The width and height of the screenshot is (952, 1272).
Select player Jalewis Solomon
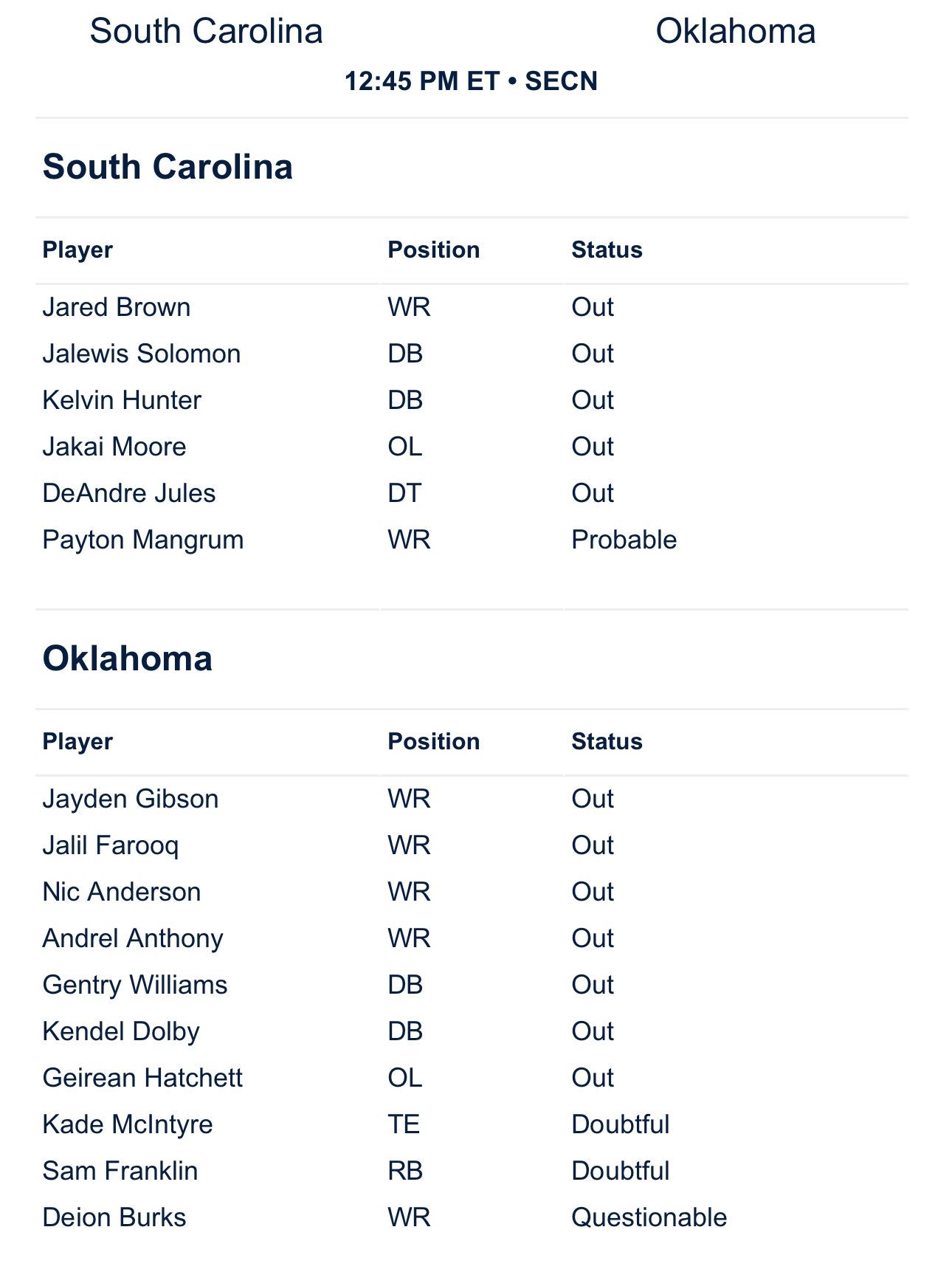coord(142,354)
